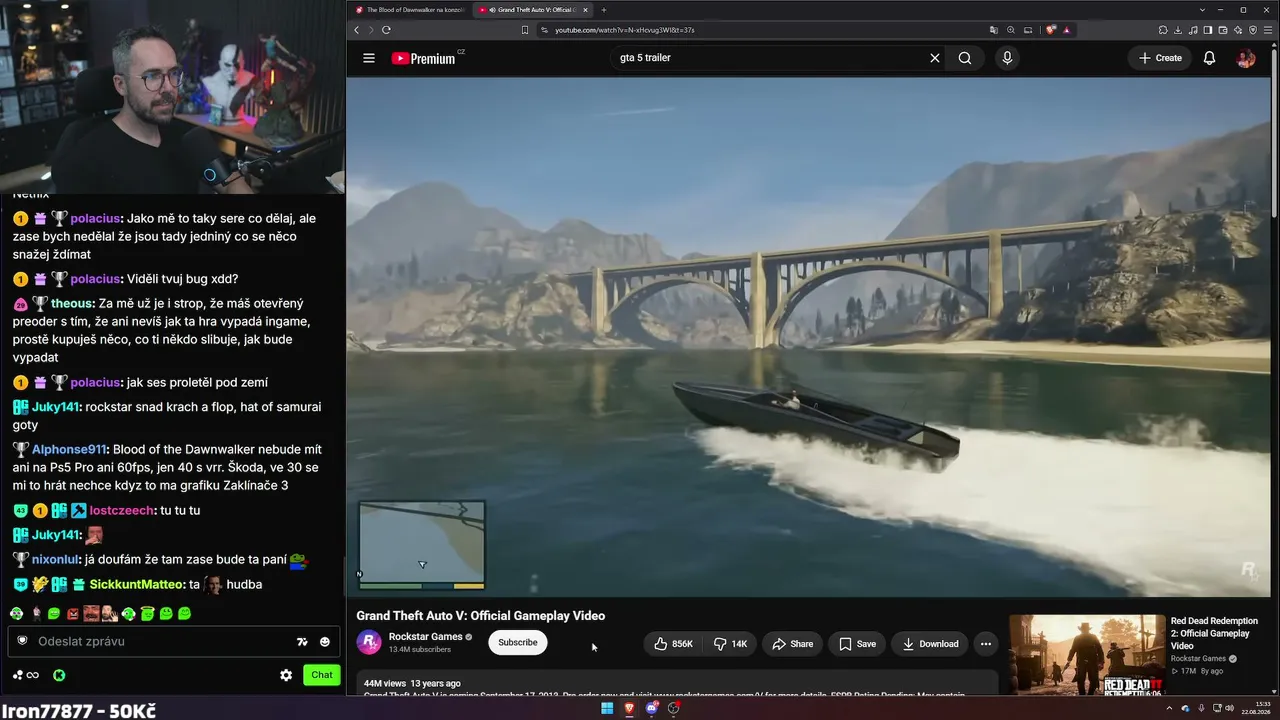The width and height of the screenshot is (1280, 720).
Task: Open the browser main menu
Action: pos(1268,30)
